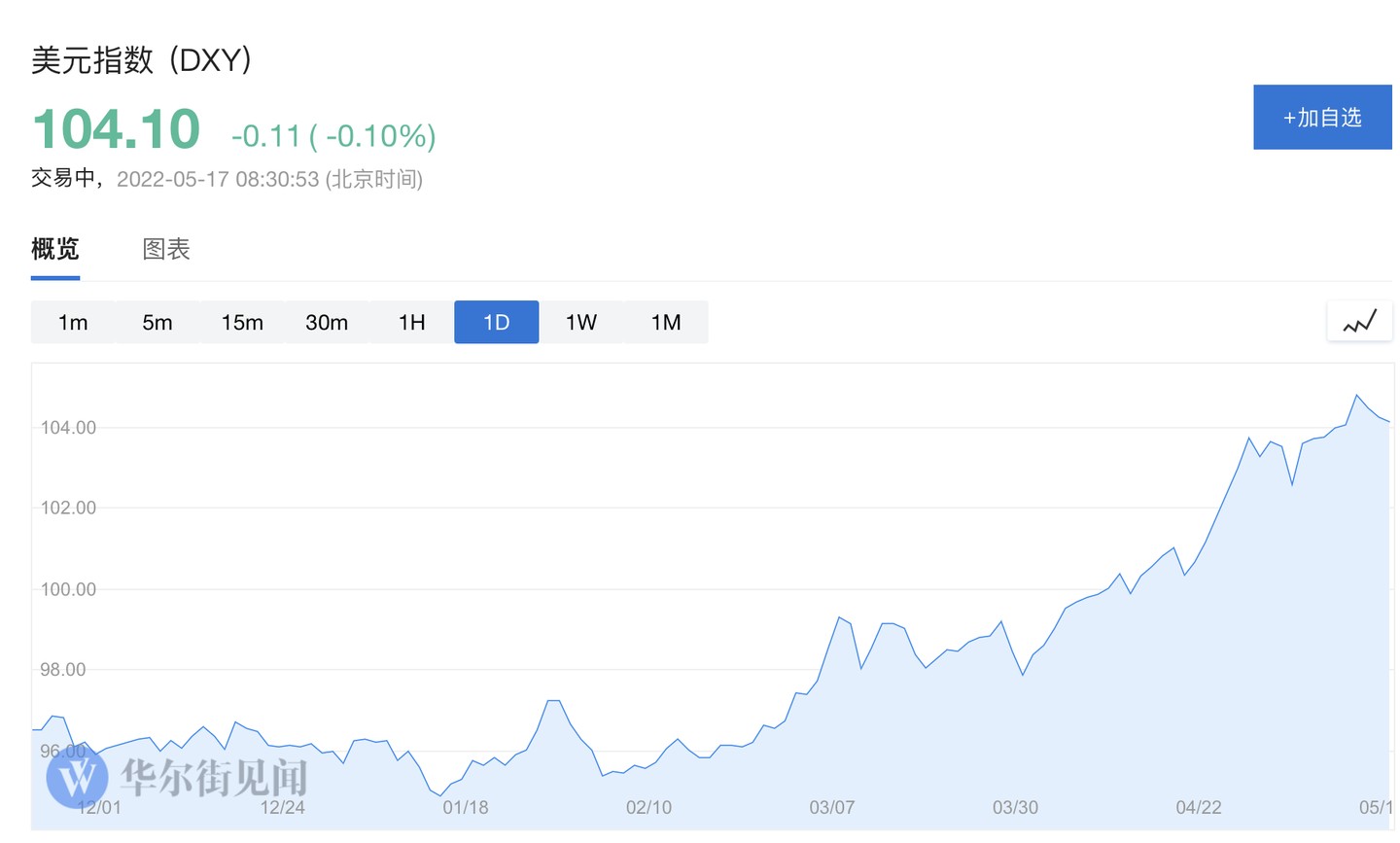The height and width of the screenshot is (843, 1400).
Task: Click the line chart style icon
Action: [1359, 322]
